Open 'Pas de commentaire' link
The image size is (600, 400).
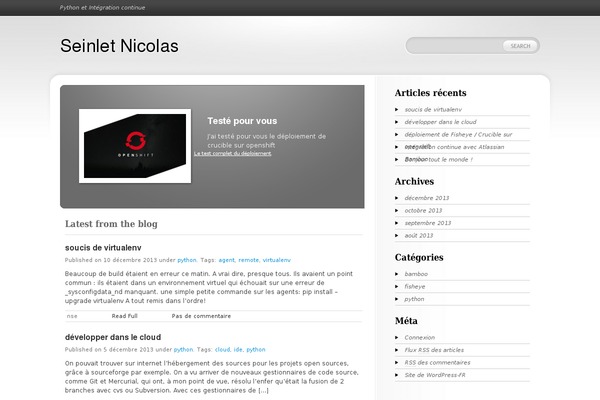tap(201, 316)
